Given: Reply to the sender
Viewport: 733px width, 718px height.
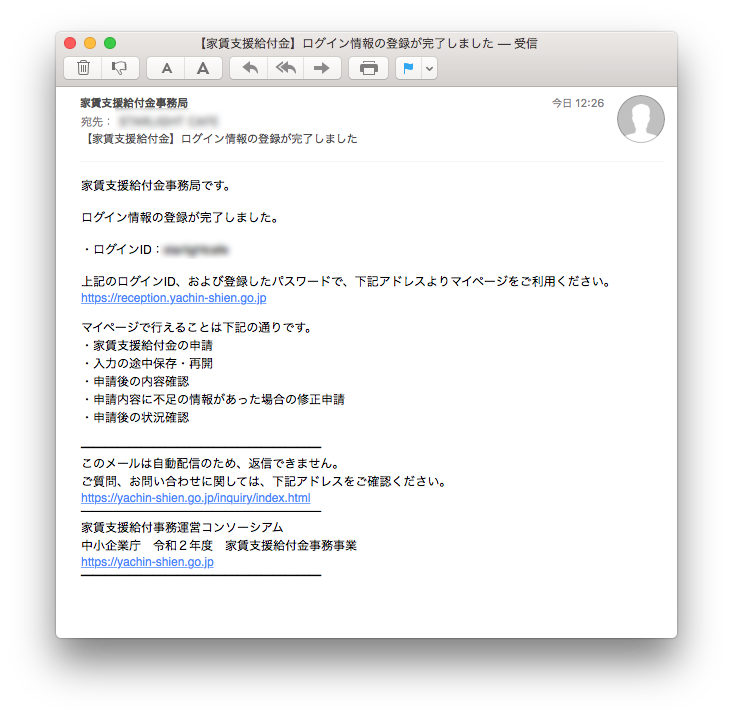Looking at the screenshot, I should pyautogui.click(x=250, y=68).
